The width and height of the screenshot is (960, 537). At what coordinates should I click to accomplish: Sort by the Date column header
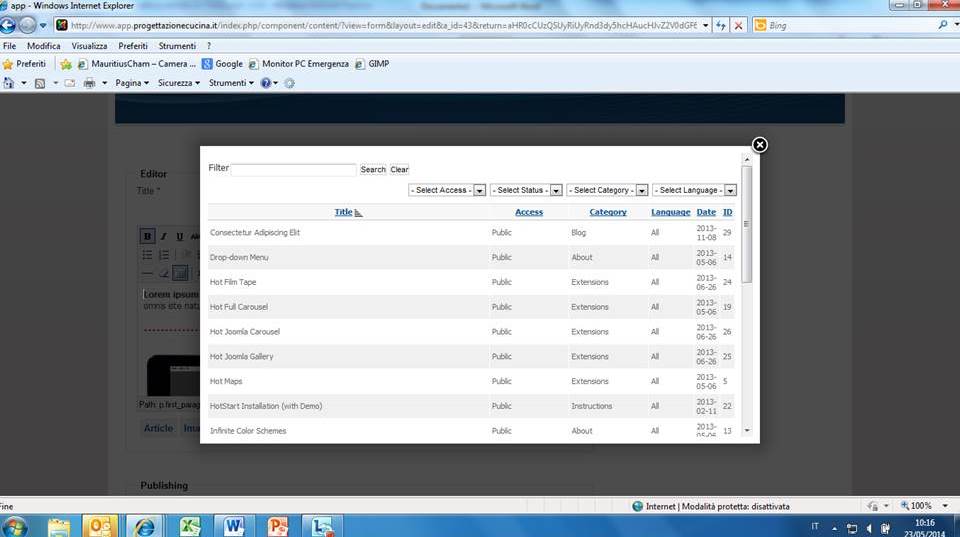pyautogui.click(x=706, y=212)
